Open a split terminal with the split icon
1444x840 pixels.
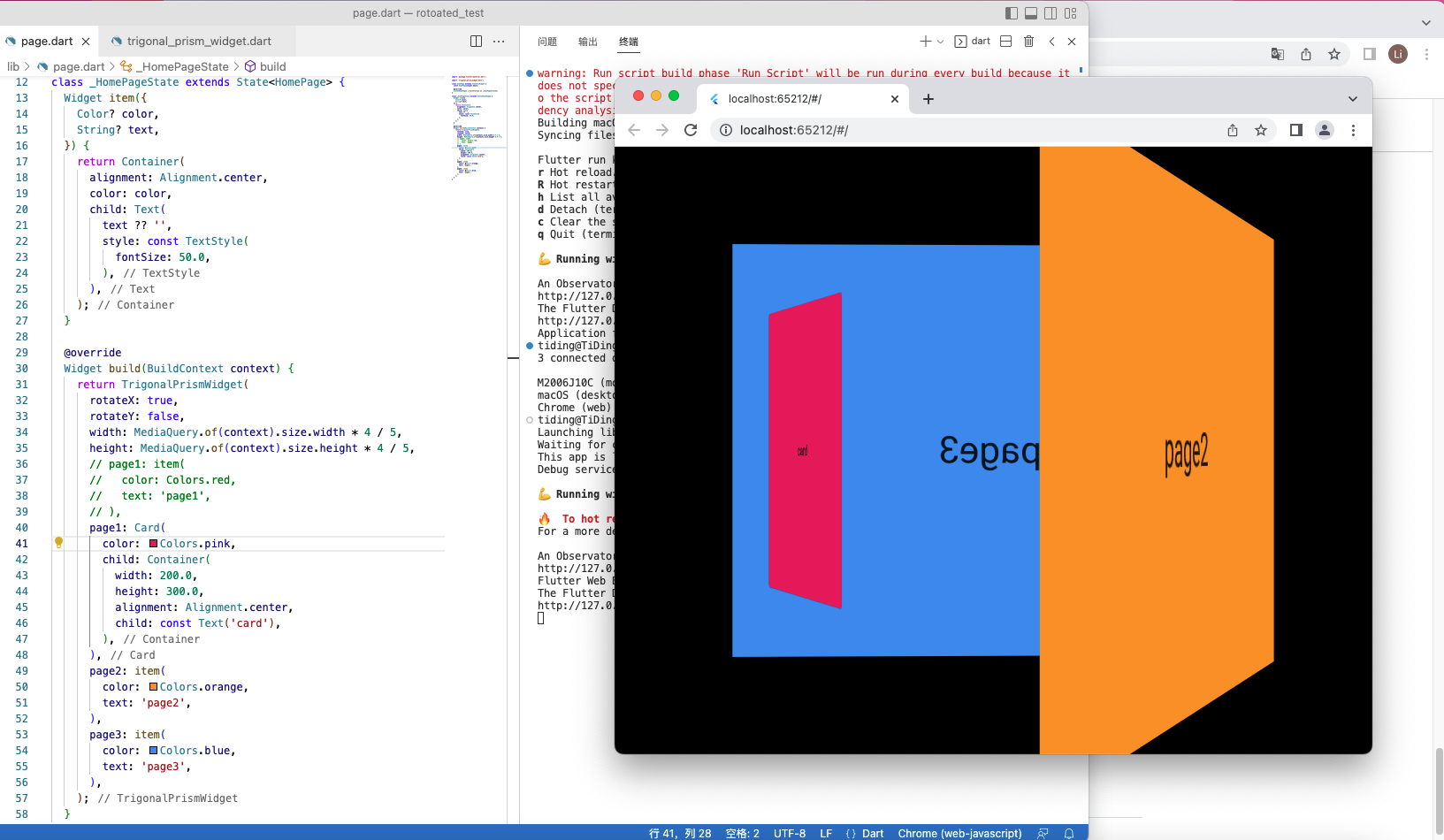1005,41
